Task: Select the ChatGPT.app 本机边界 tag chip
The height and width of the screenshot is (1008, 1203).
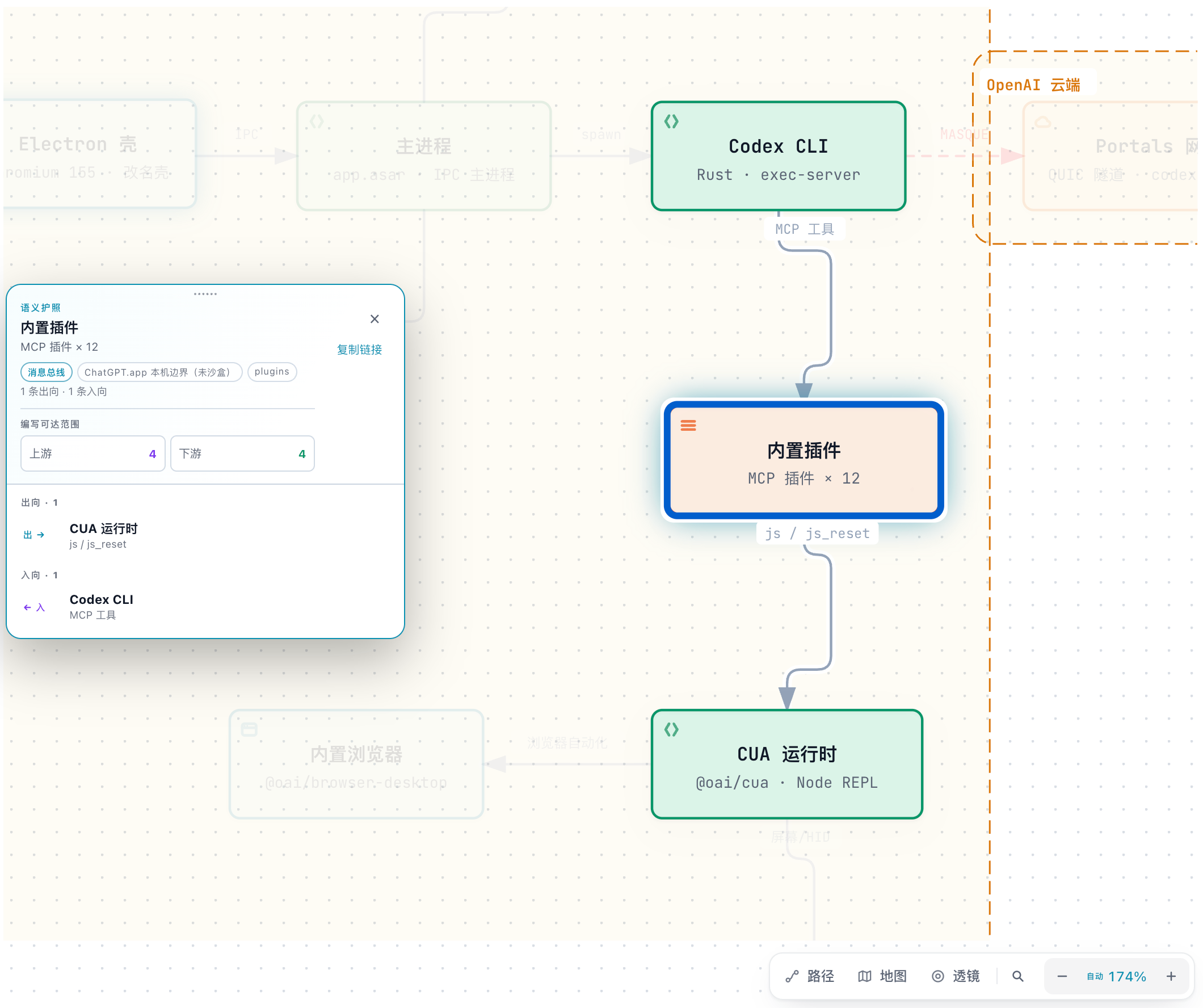Action: click(x=160, y=372)
